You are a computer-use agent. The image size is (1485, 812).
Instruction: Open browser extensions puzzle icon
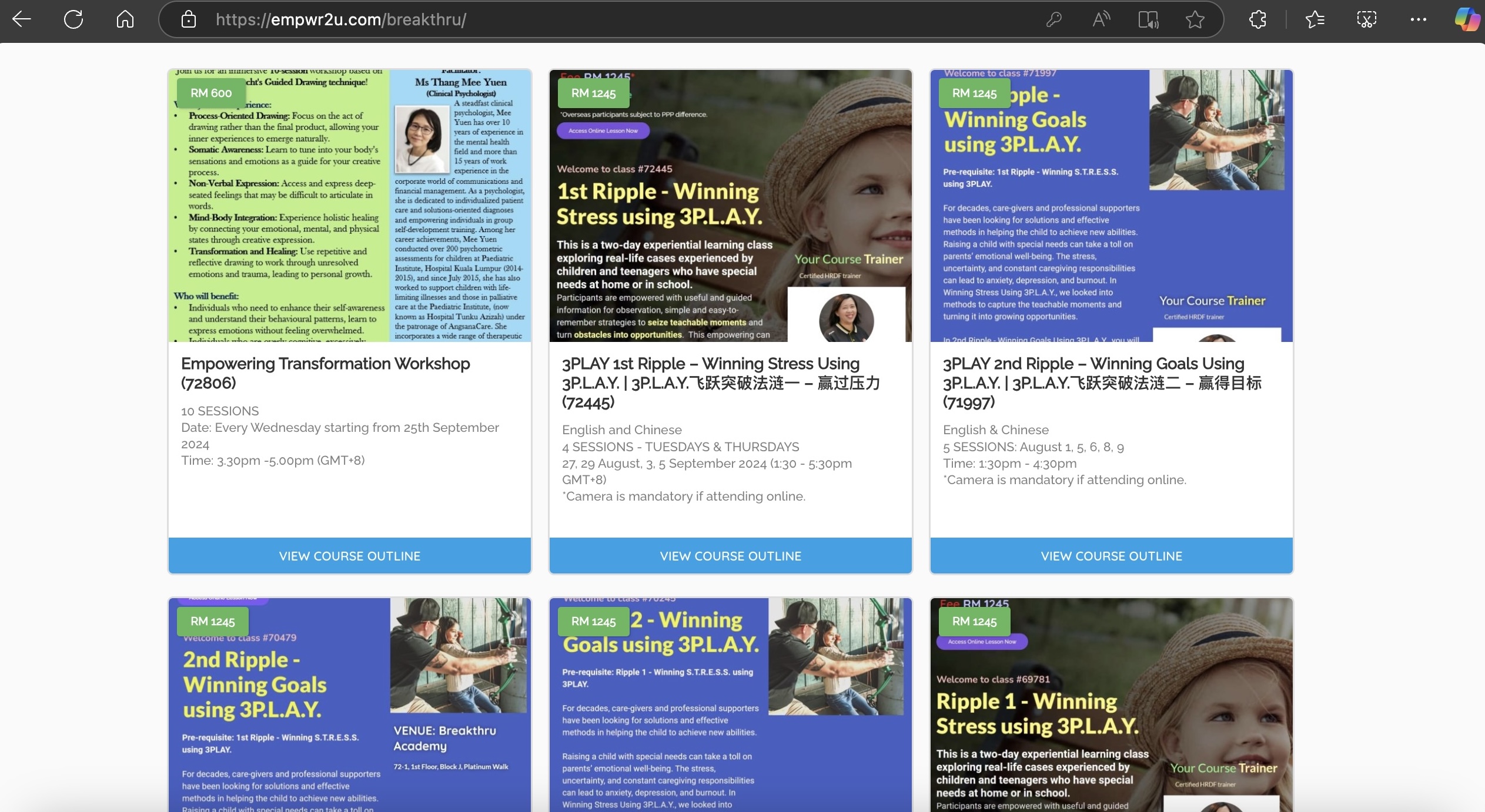1257,19
